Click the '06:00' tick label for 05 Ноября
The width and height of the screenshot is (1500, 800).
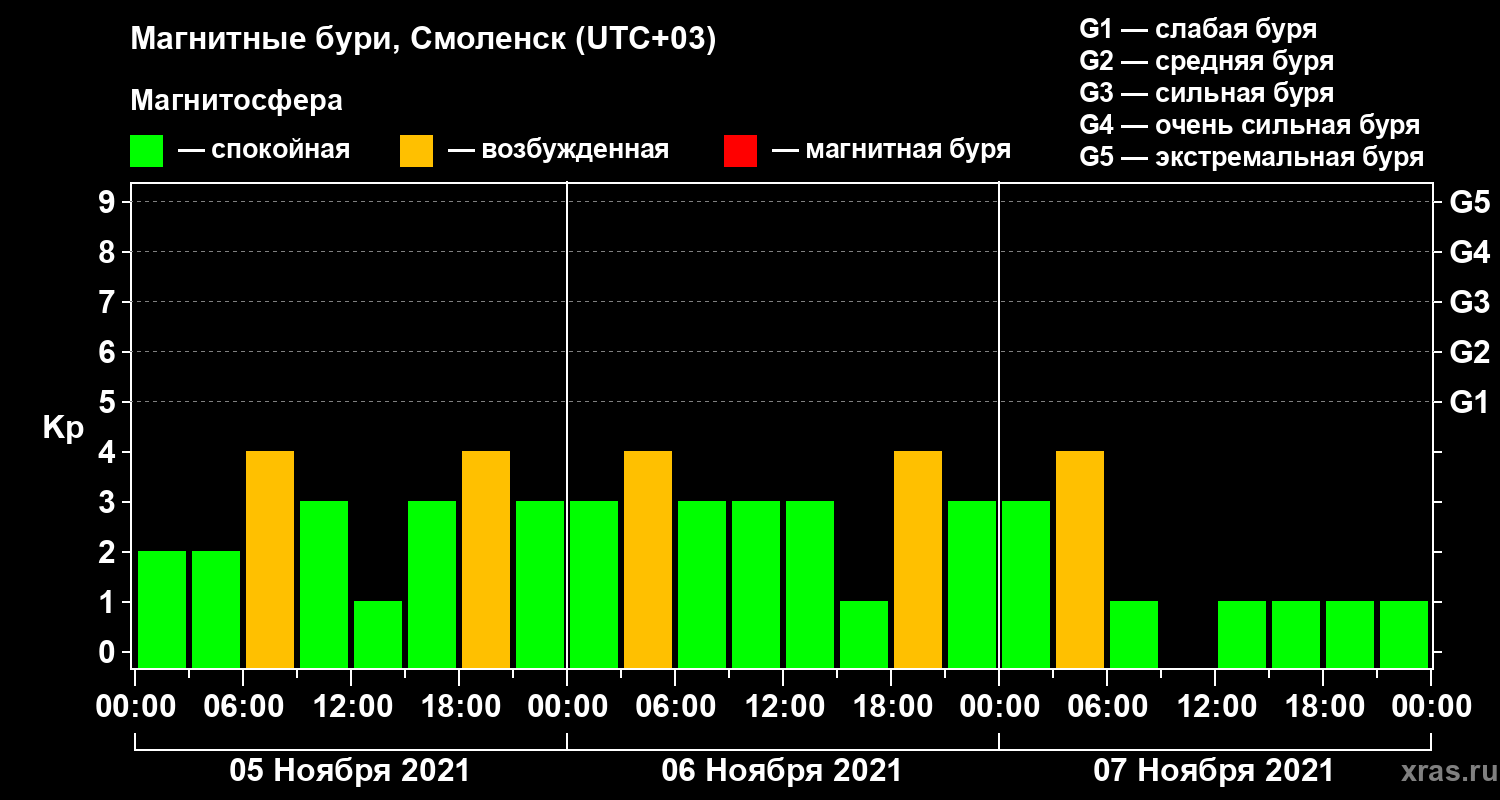coord(242,707)
